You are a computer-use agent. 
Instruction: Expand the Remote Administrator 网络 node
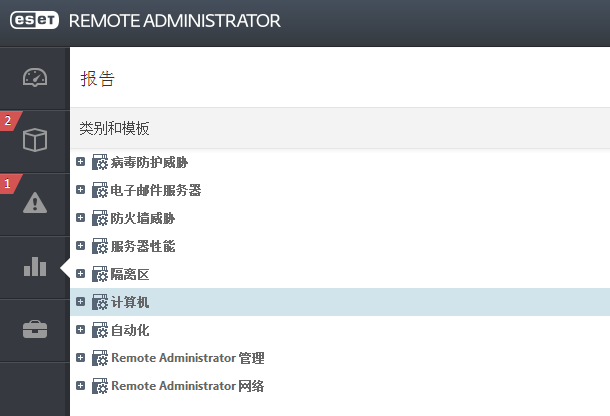(x=81, y=386)
